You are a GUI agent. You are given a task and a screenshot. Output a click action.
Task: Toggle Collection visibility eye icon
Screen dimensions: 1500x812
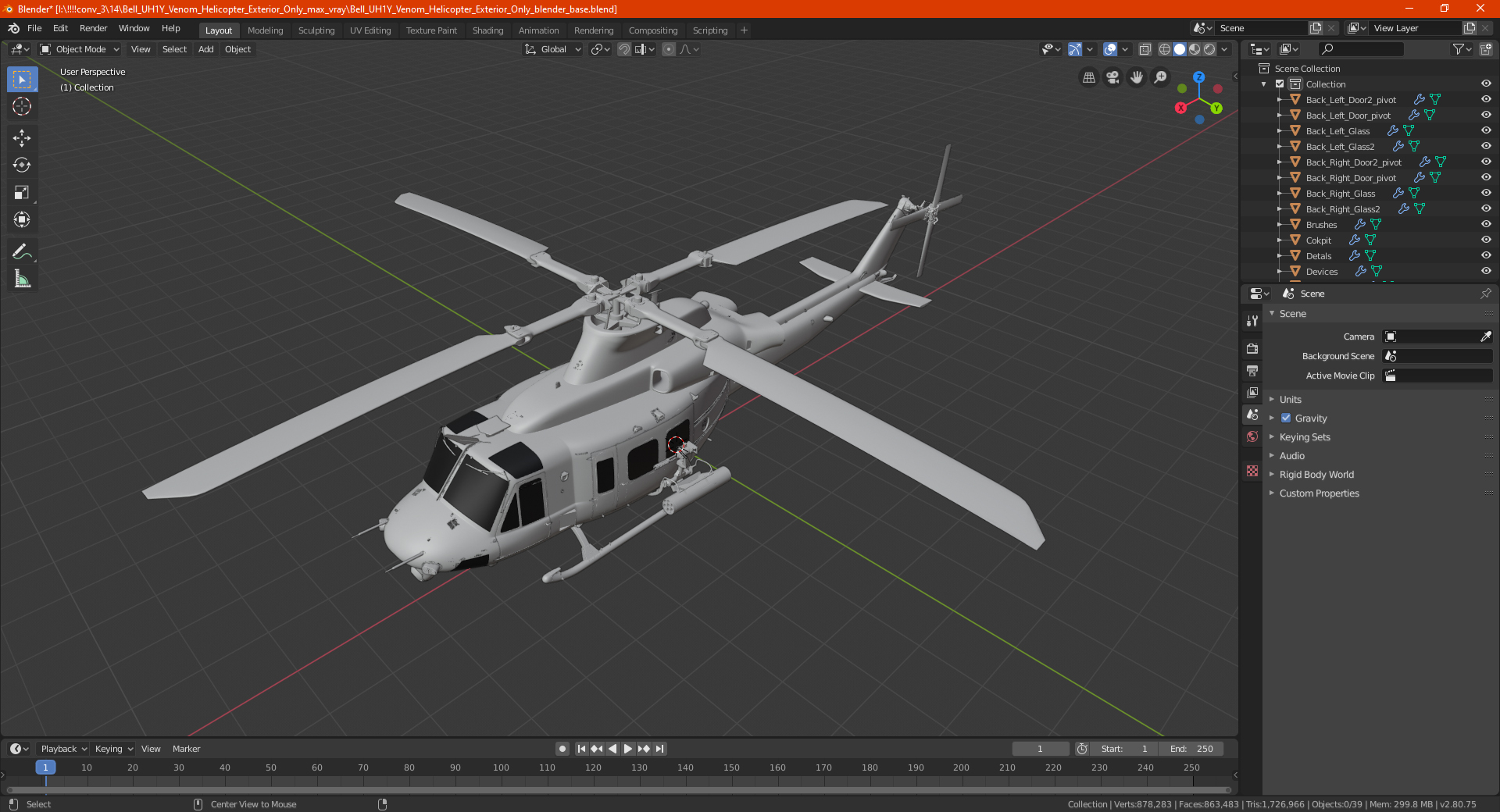point(1486,84)
